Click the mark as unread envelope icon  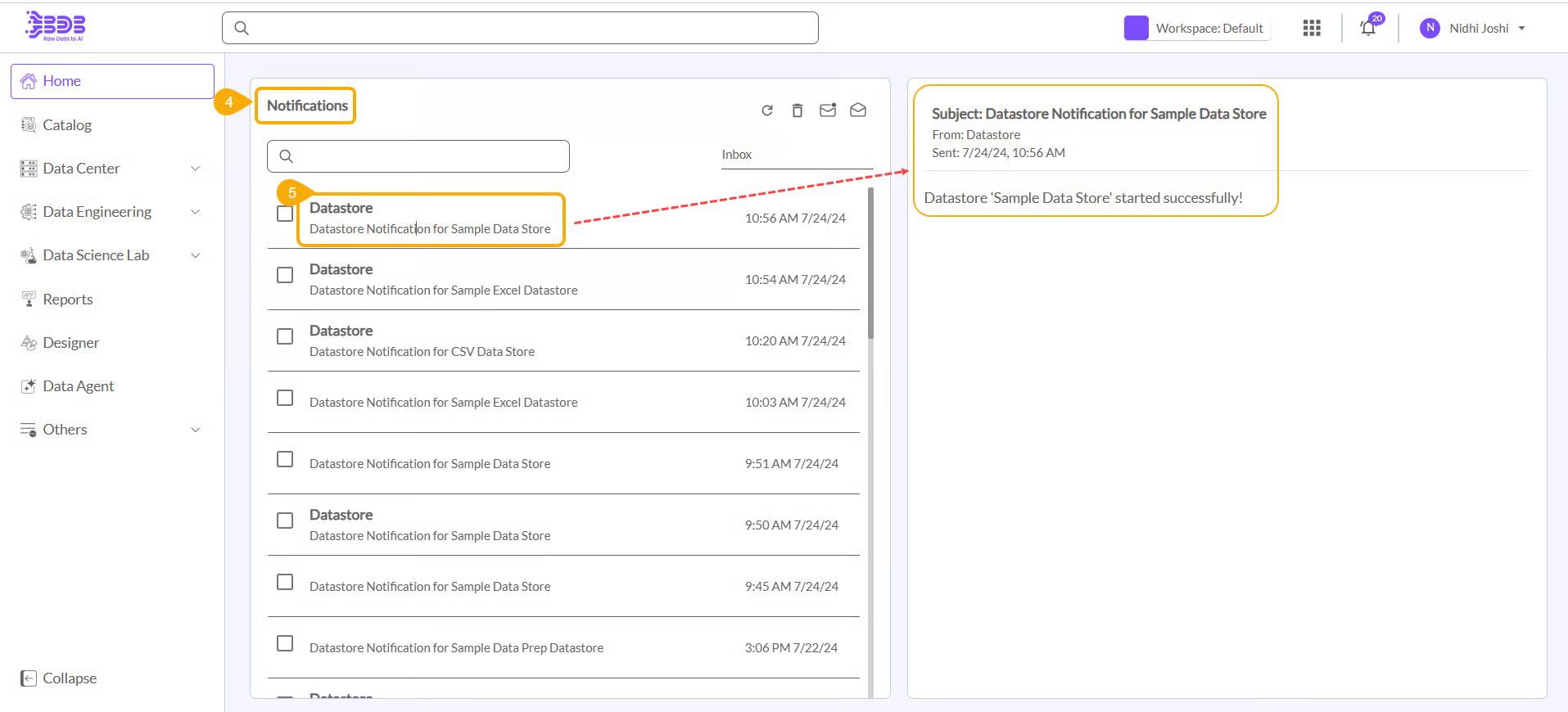pyautogui.click(x=828, y=110)
